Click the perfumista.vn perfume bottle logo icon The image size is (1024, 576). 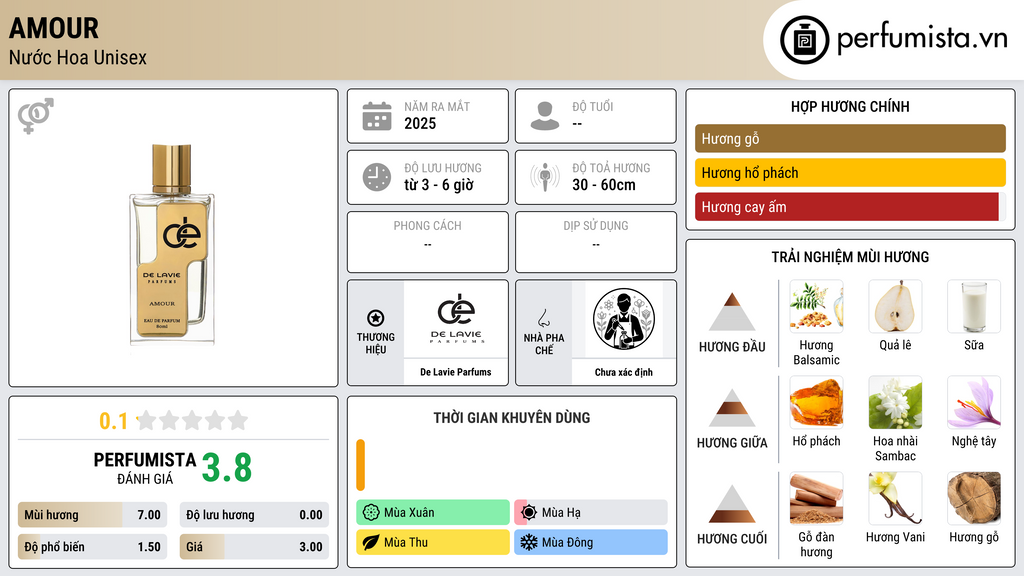tap(804, 40)
